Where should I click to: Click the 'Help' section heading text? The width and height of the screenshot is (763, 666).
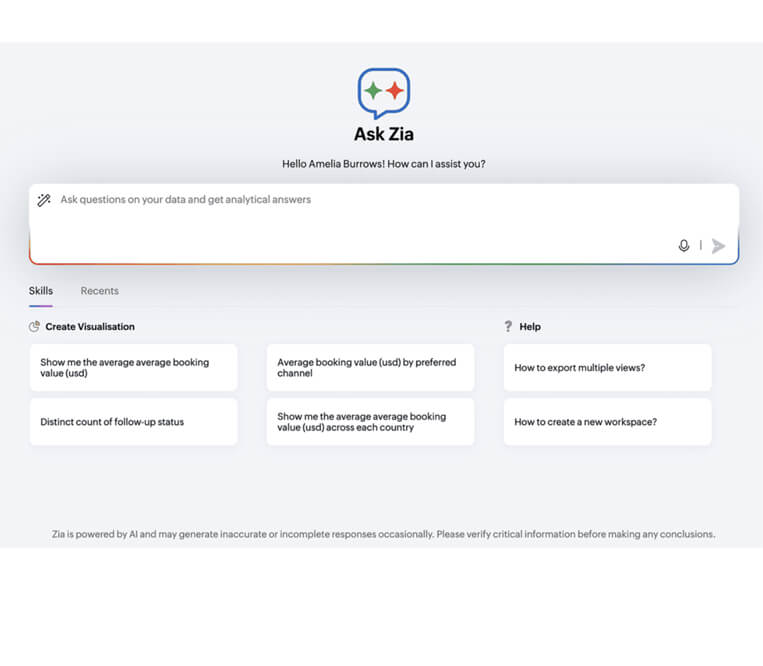(x=530, y=327)
